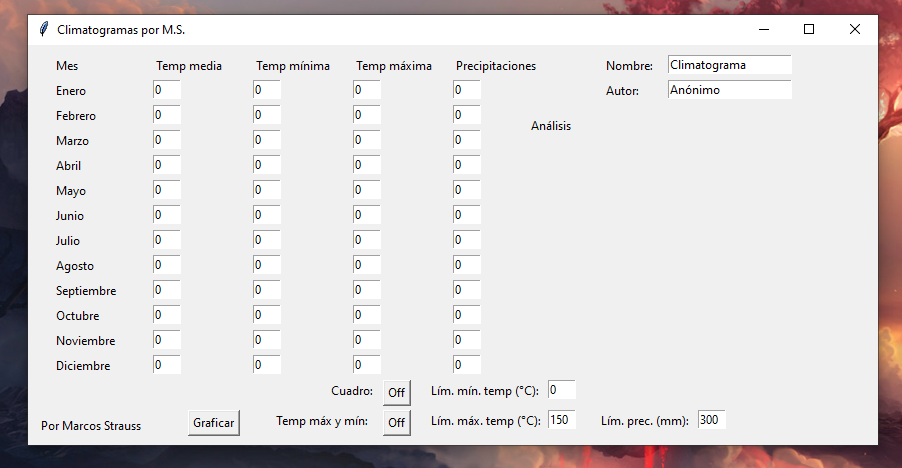
Task: Select Enero Temp máxima field
Action: click(367, 90)
